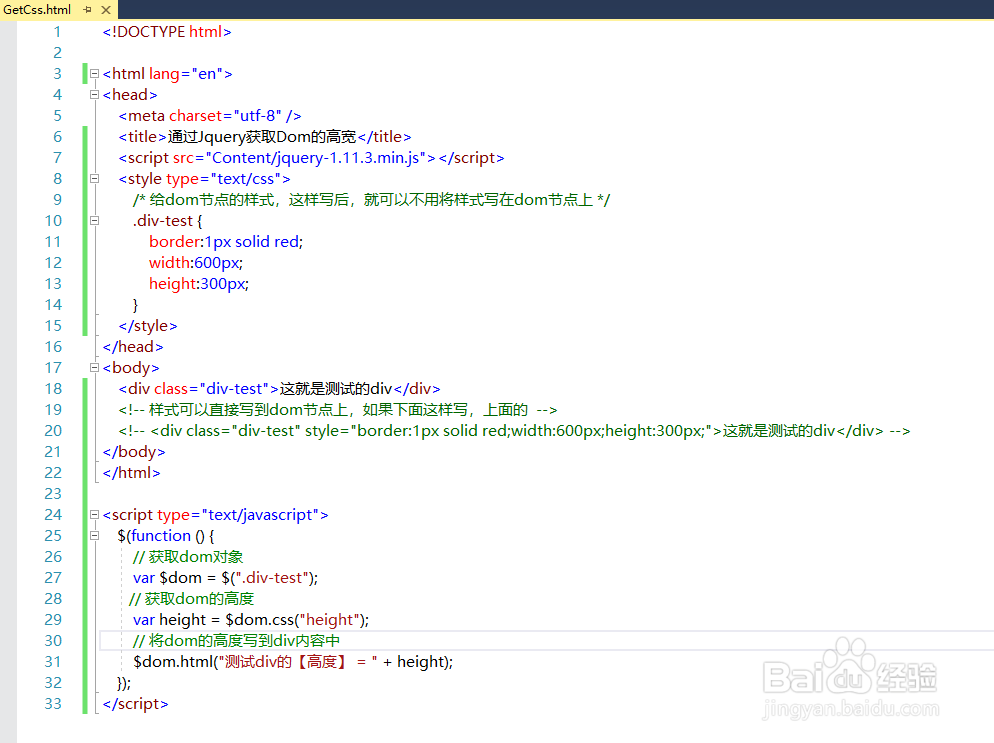Click the comment // 获取dom对象

pyautogui.click(x=188, y=557)
